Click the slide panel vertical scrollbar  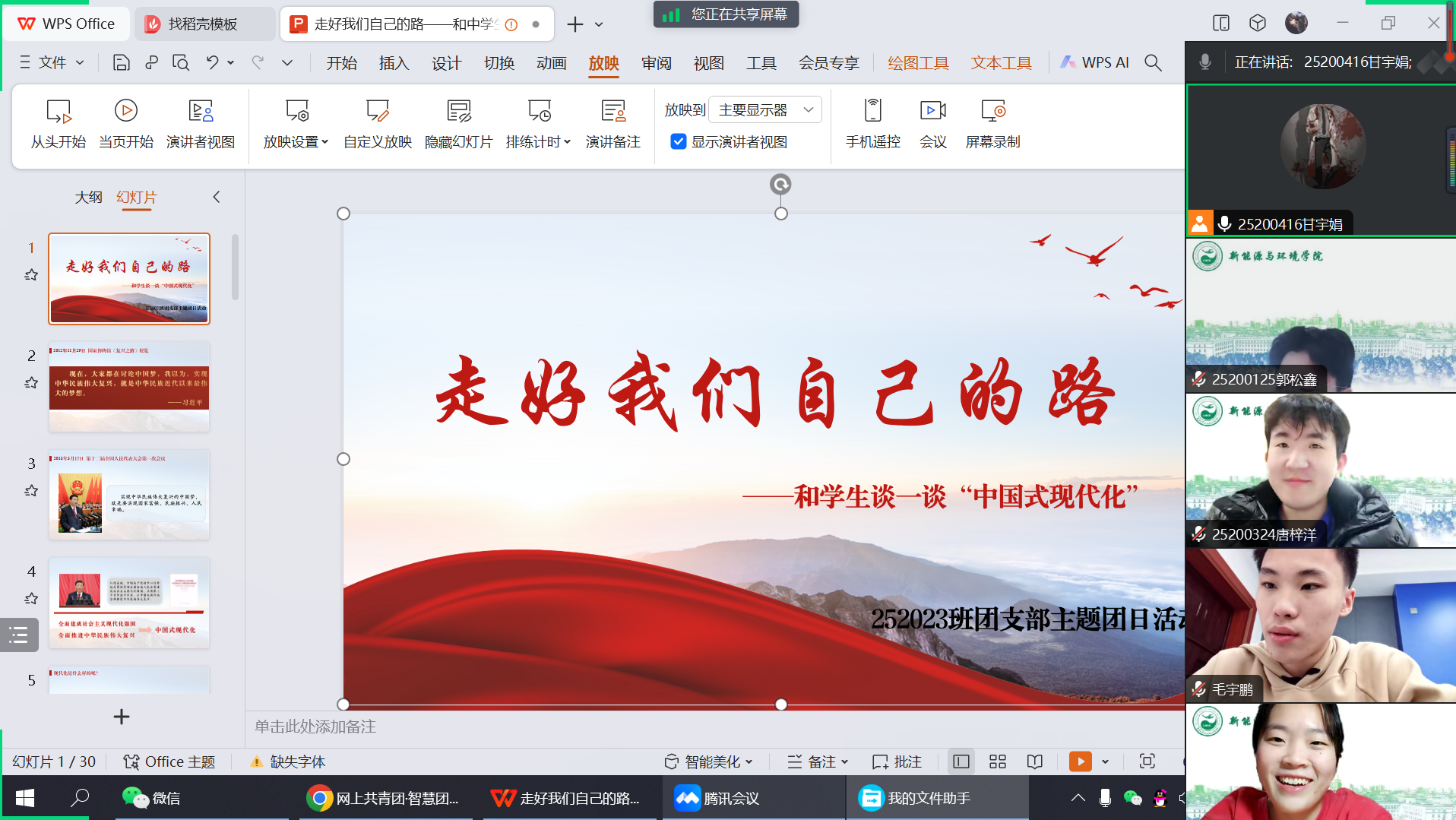[x=236, y=268]
